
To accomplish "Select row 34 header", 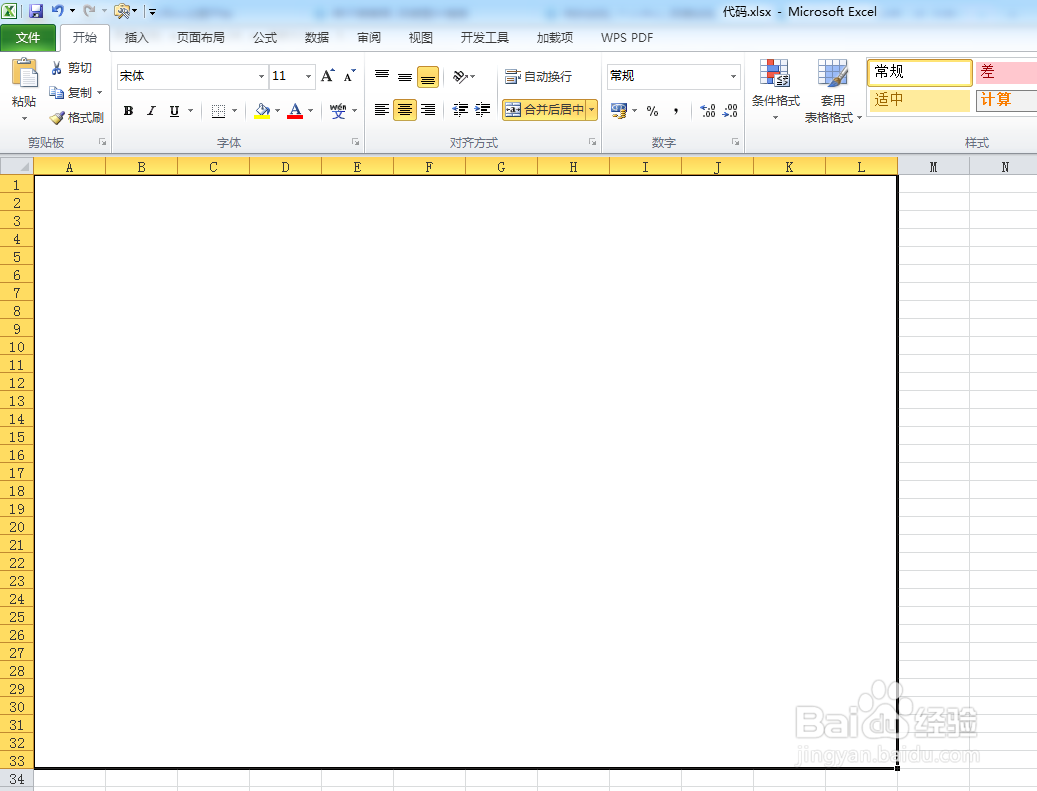I will click(17, 779).
